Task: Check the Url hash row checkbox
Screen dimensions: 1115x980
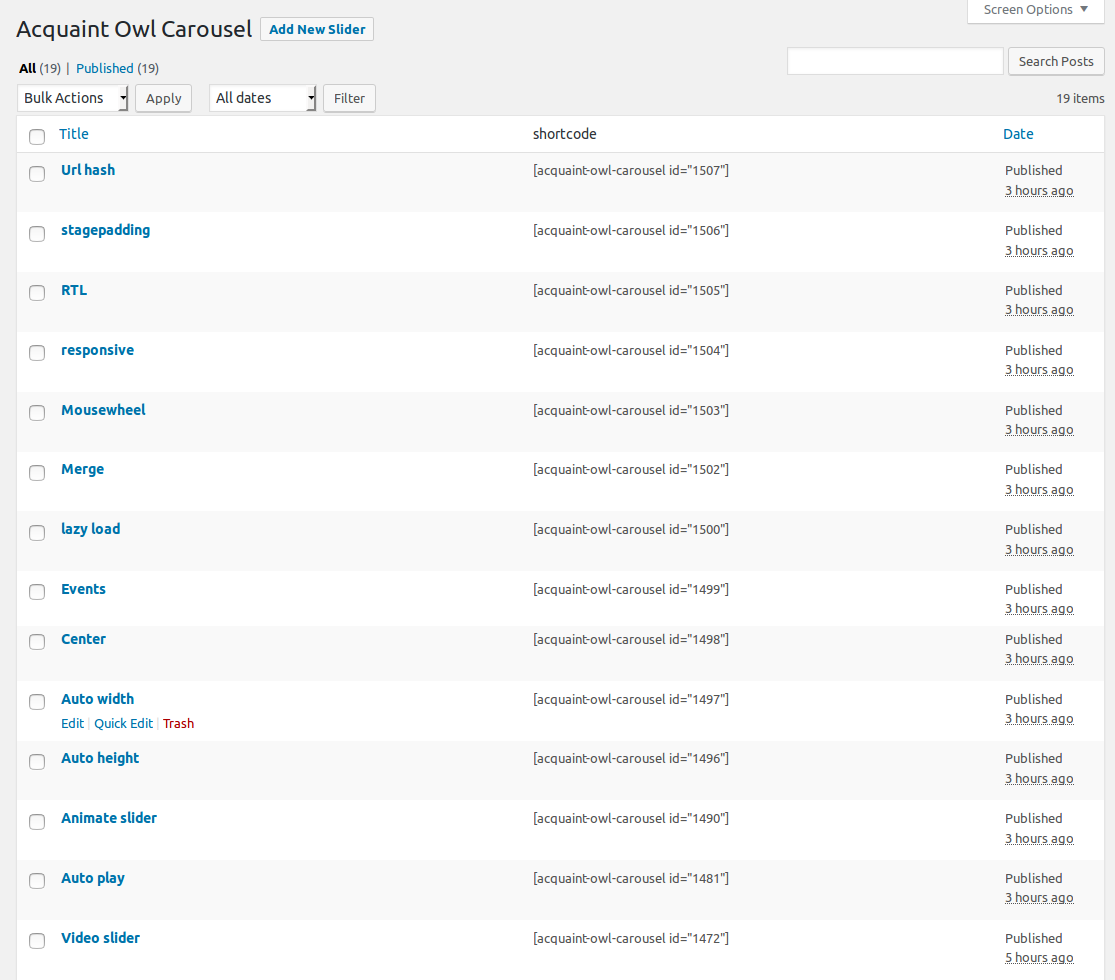Action: click(37, 174)
